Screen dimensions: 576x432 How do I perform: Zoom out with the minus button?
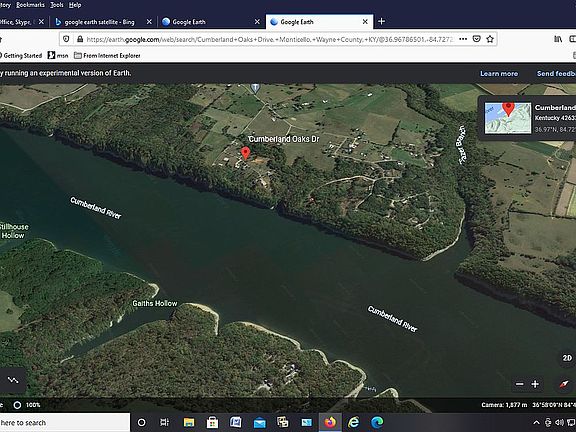point(519,384)
